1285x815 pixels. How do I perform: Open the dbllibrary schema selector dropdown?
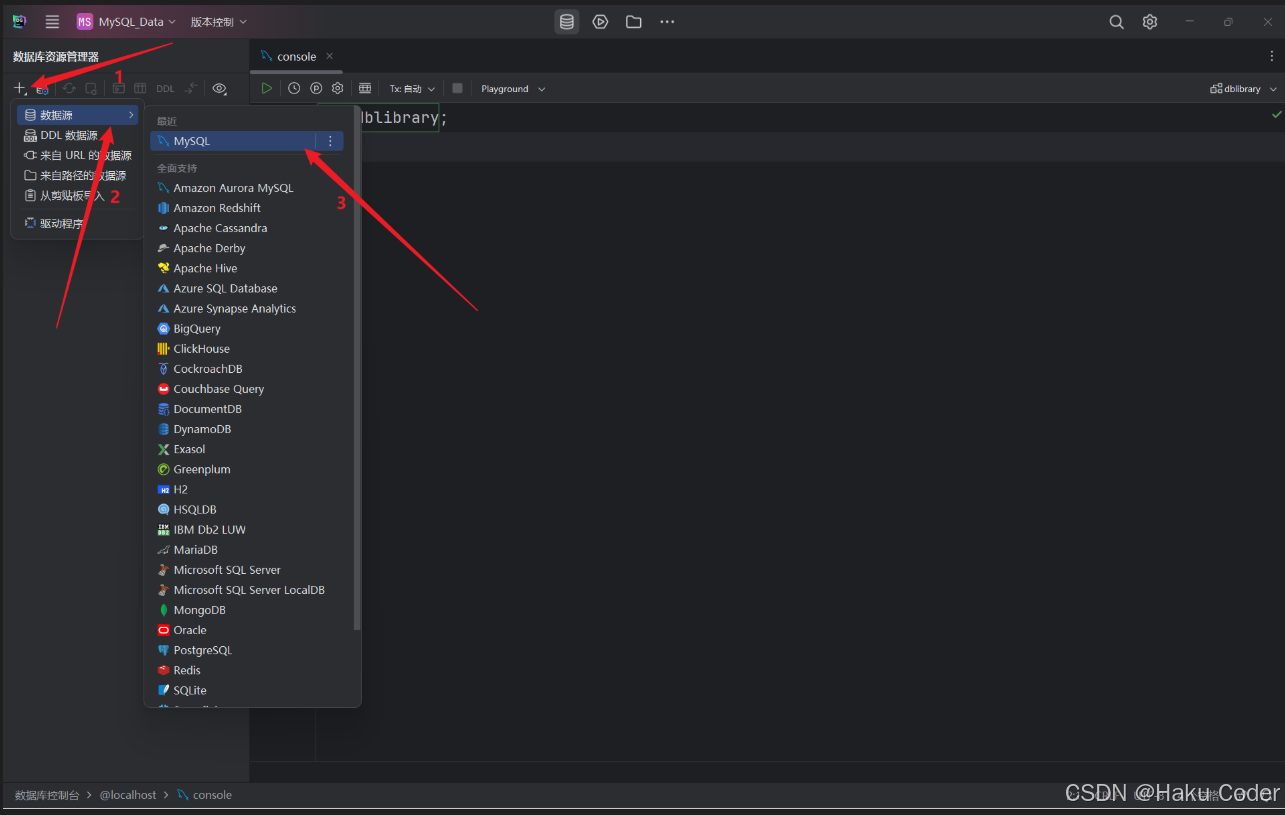coord(1243,89)
